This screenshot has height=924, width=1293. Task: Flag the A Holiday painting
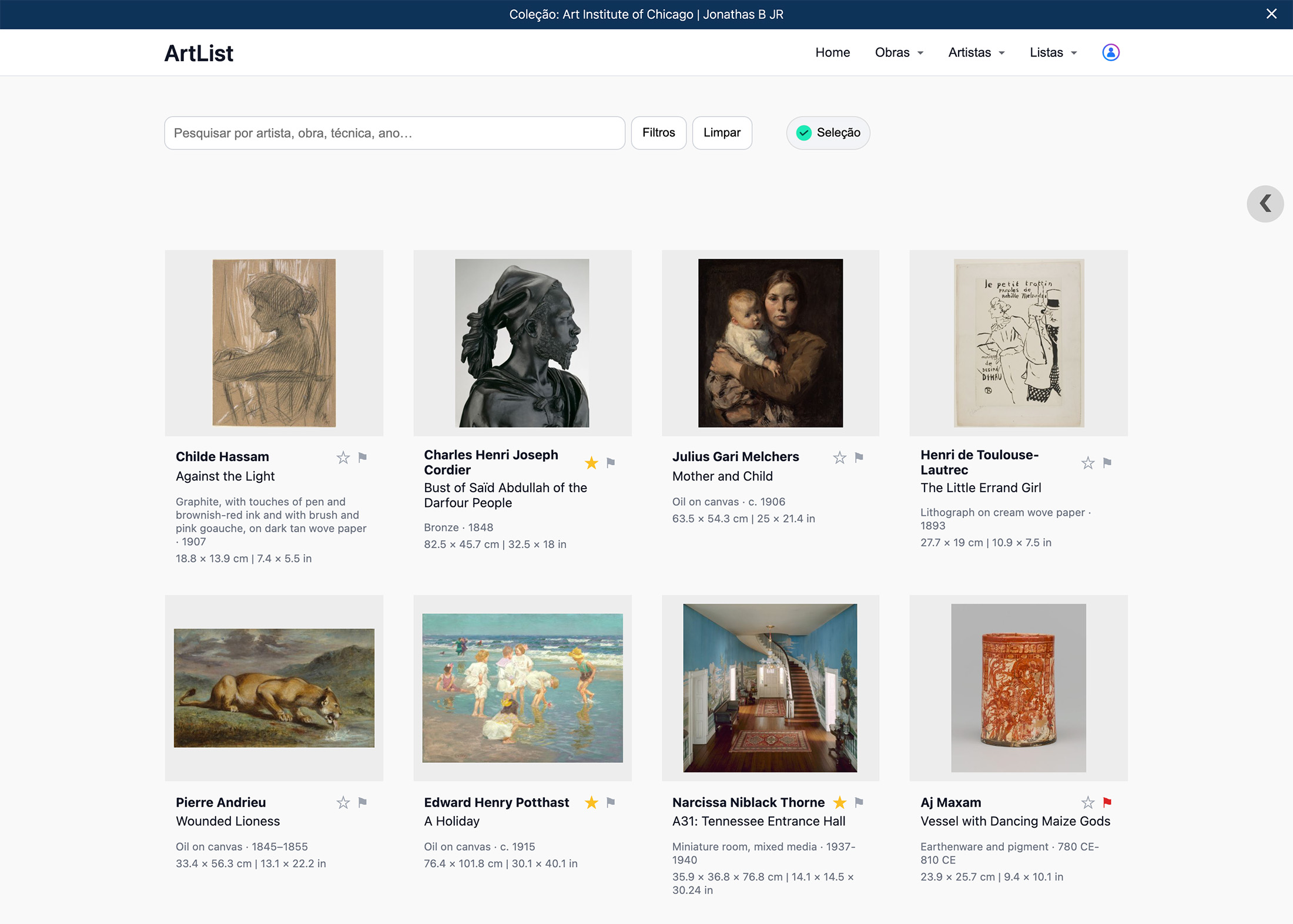pyautogui.click(x=611, y=802)
